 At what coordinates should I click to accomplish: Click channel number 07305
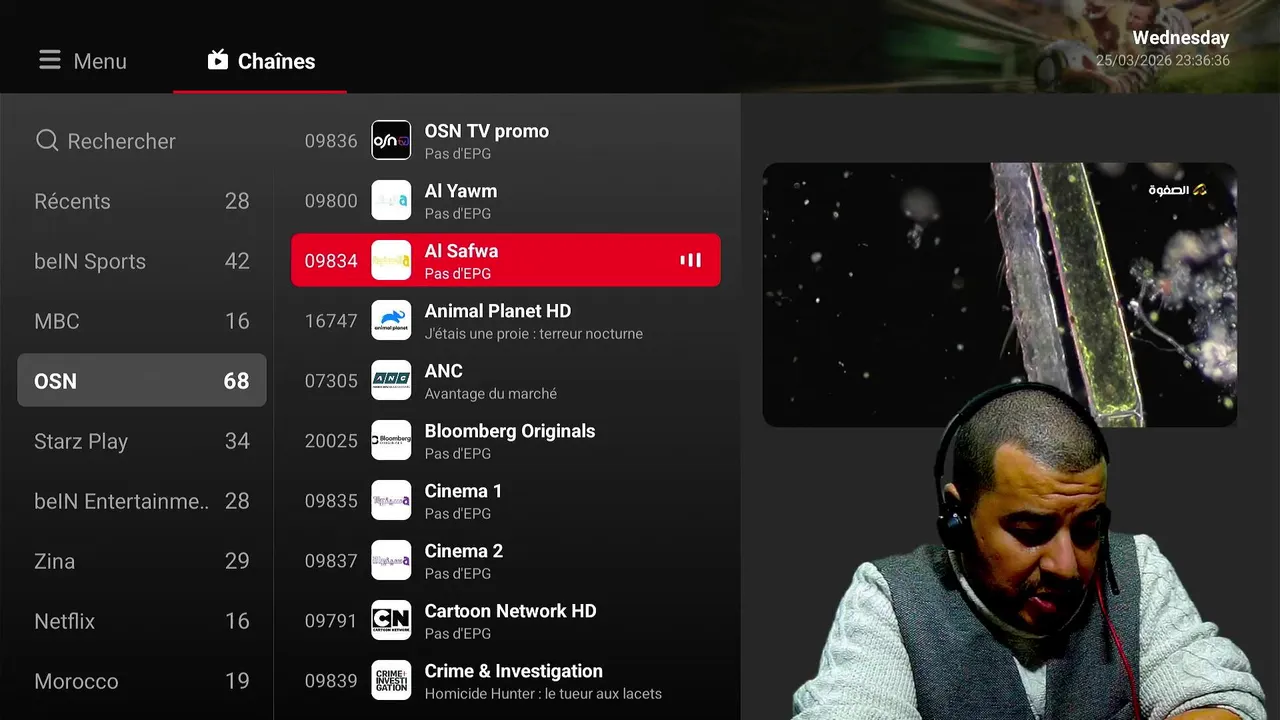pos(331,381)
